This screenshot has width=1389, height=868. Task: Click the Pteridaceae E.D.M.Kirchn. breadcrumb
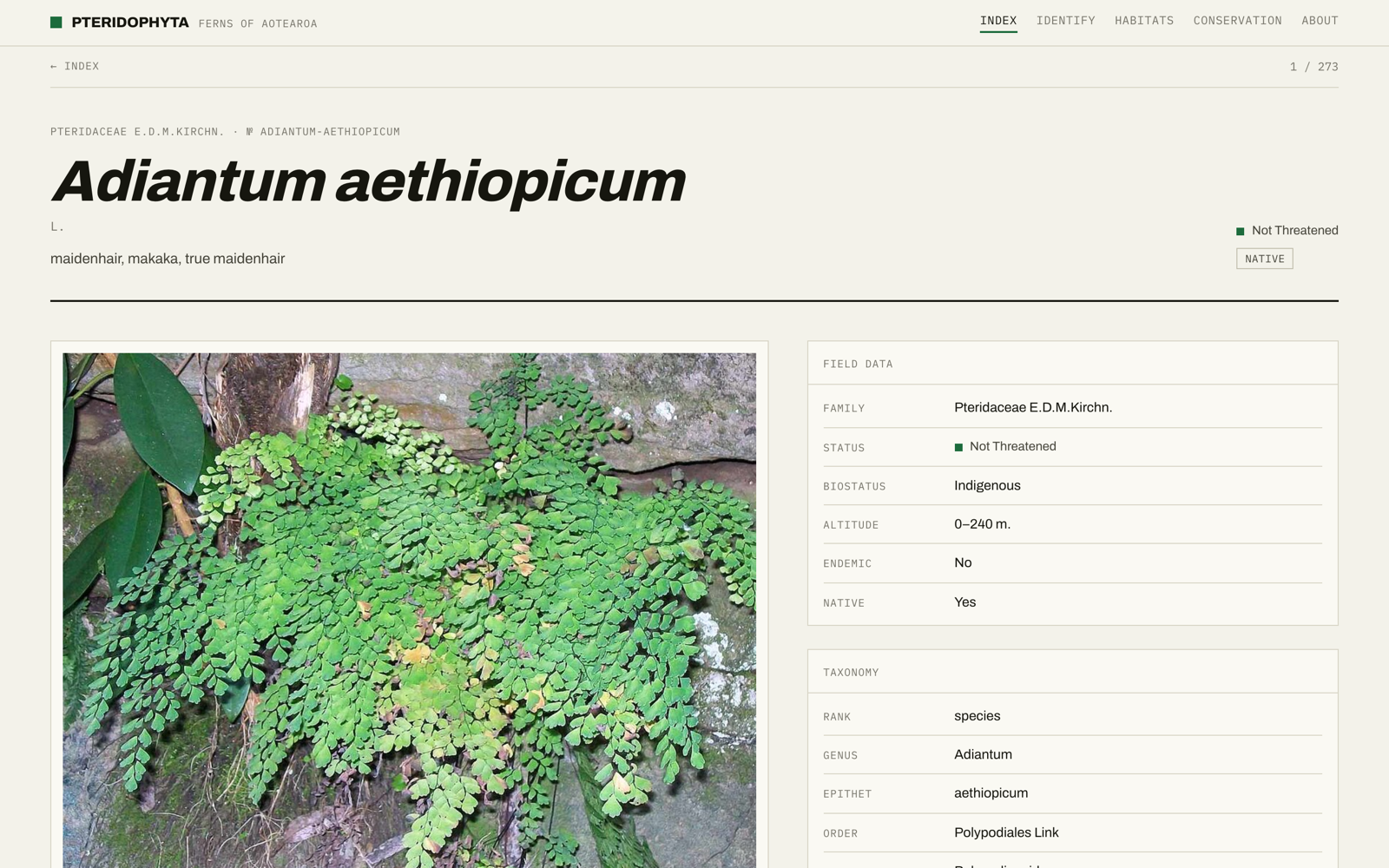137,132
